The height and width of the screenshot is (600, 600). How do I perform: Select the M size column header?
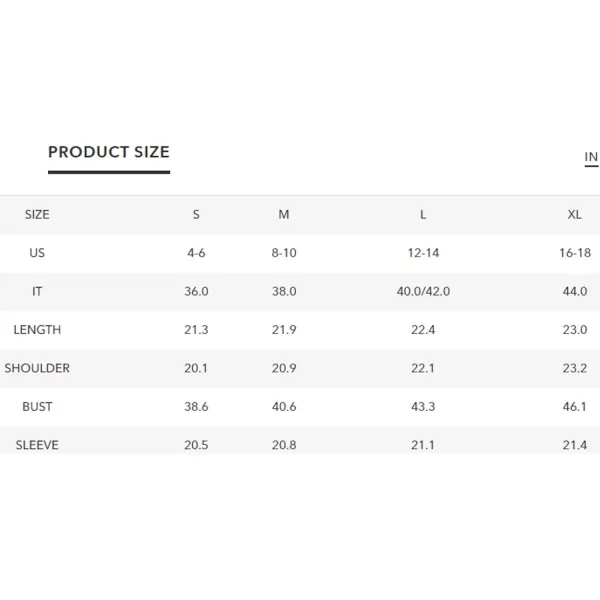(x=284, y=214)
